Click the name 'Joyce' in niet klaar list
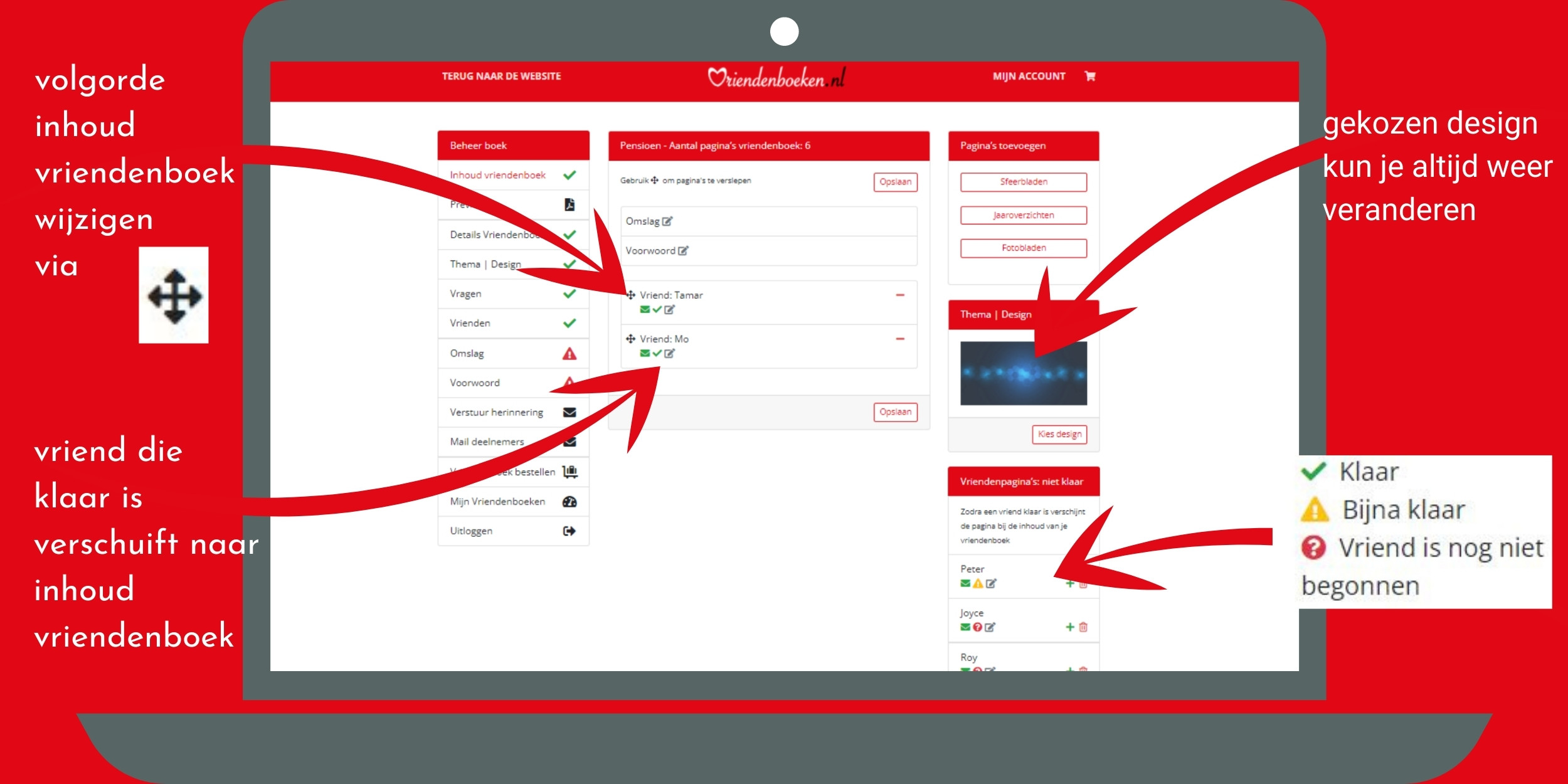 tap(972, 613)
